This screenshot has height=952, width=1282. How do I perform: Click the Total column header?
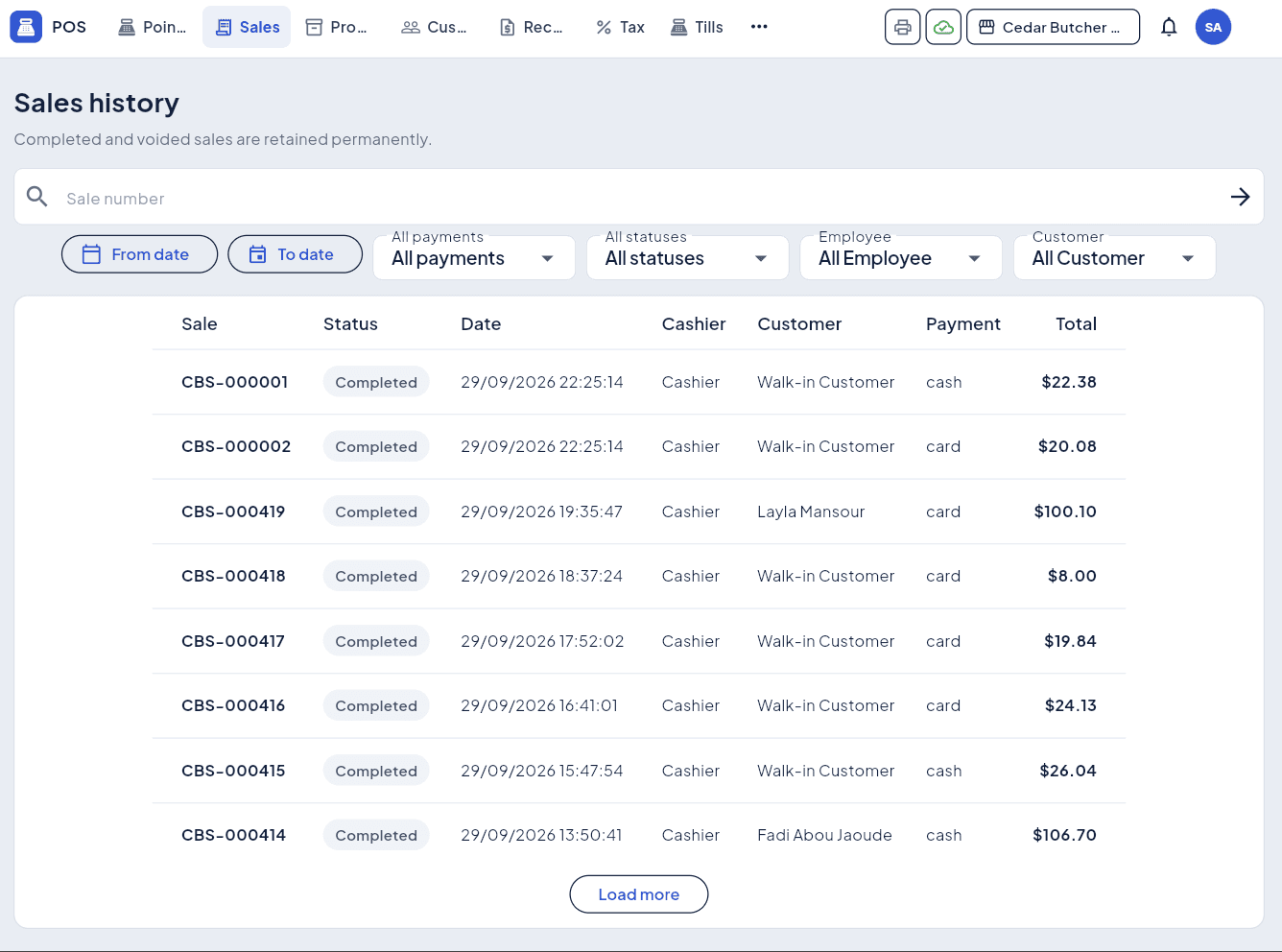(1076, 324)
